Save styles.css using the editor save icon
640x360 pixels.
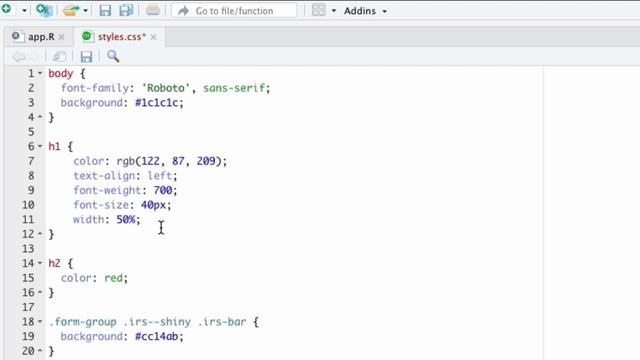click(86, 57)
